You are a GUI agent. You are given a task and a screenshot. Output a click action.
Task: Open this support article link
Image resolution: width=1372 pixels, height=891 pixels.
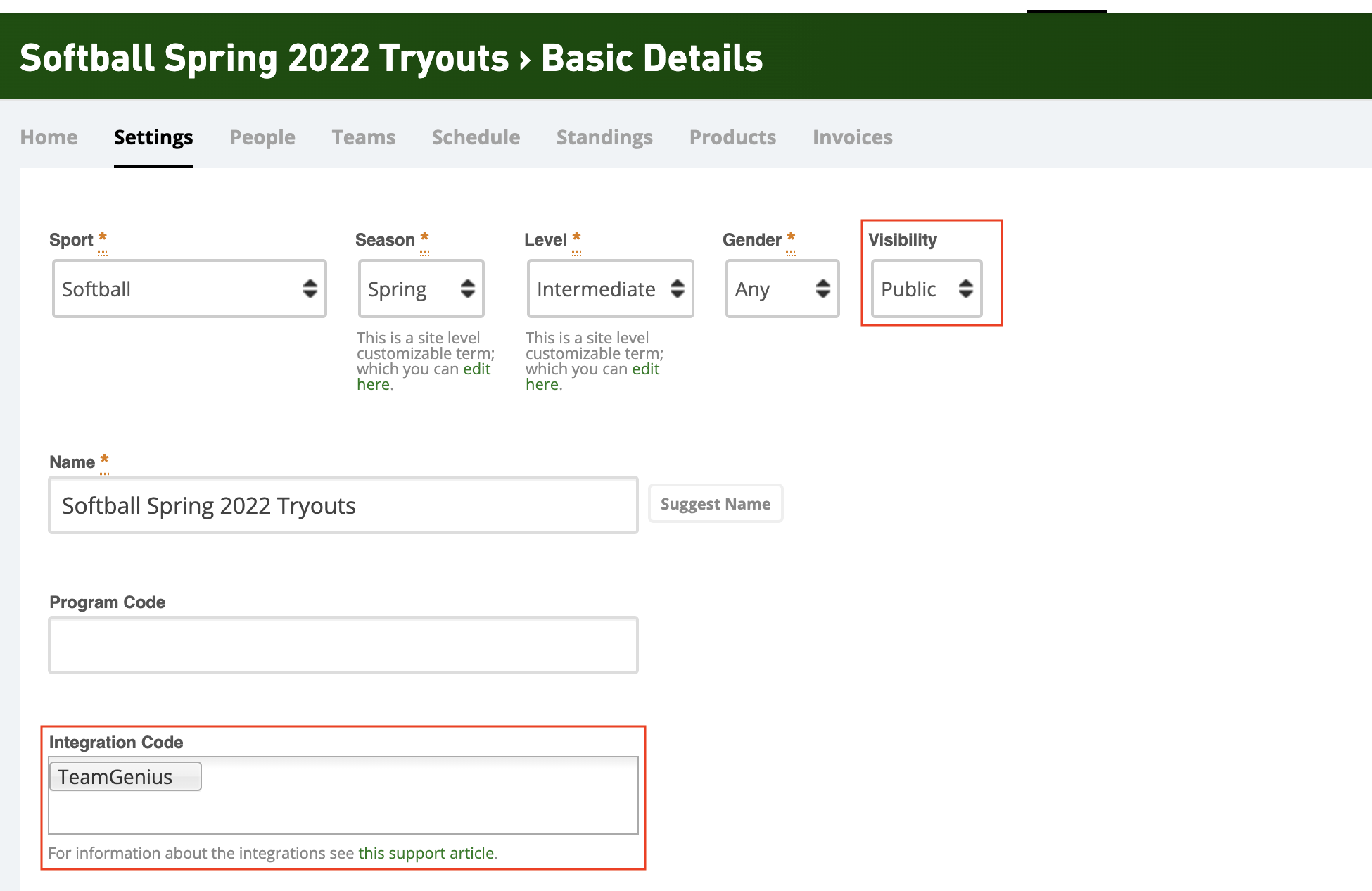click(x=426, y=853)
